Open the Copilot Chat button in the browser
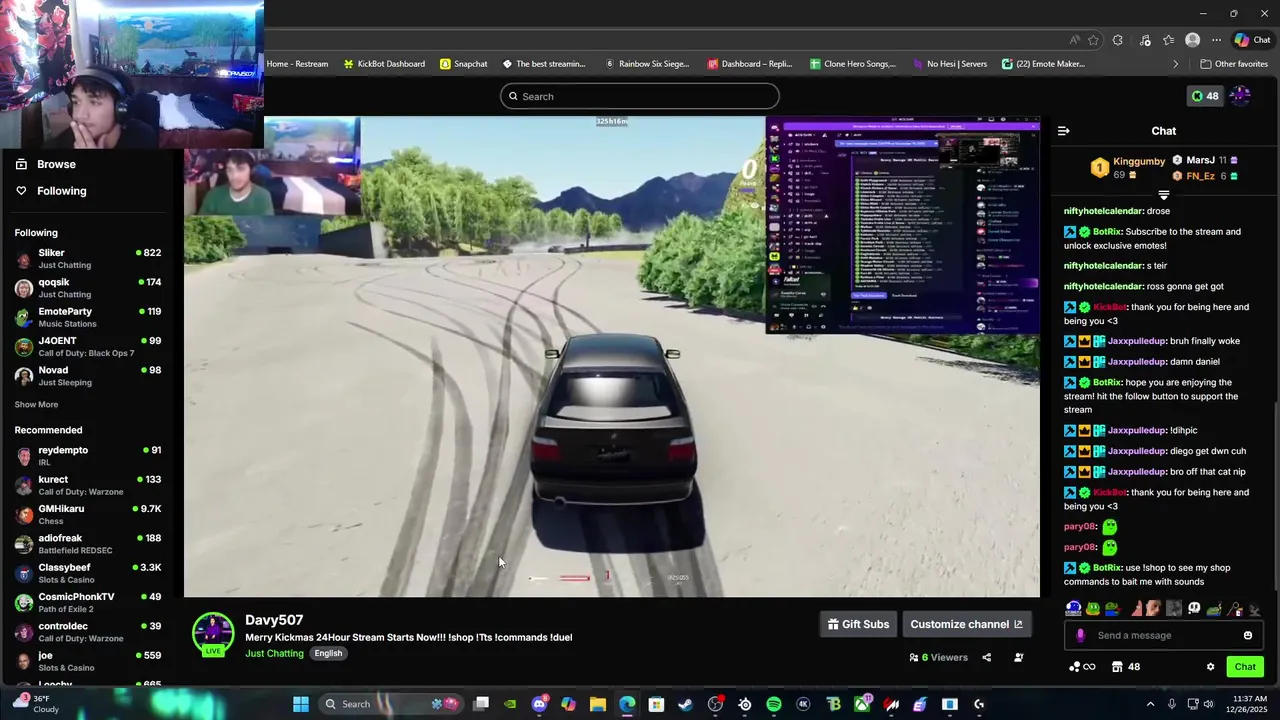Screen dimensions: 1280x720 click(1252, 40)
